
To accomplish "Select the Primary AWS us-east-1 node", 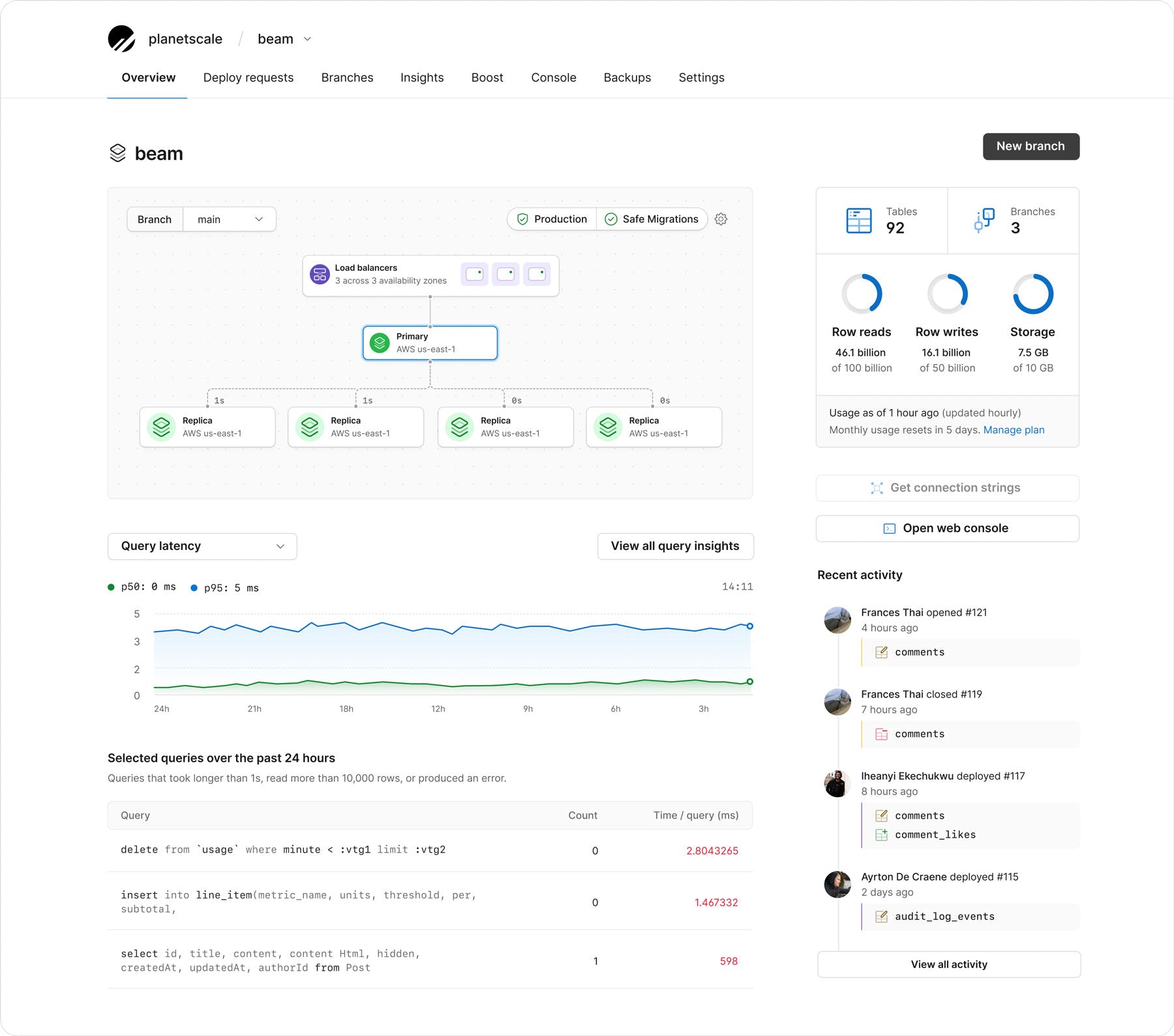I will tap(430, 343).
